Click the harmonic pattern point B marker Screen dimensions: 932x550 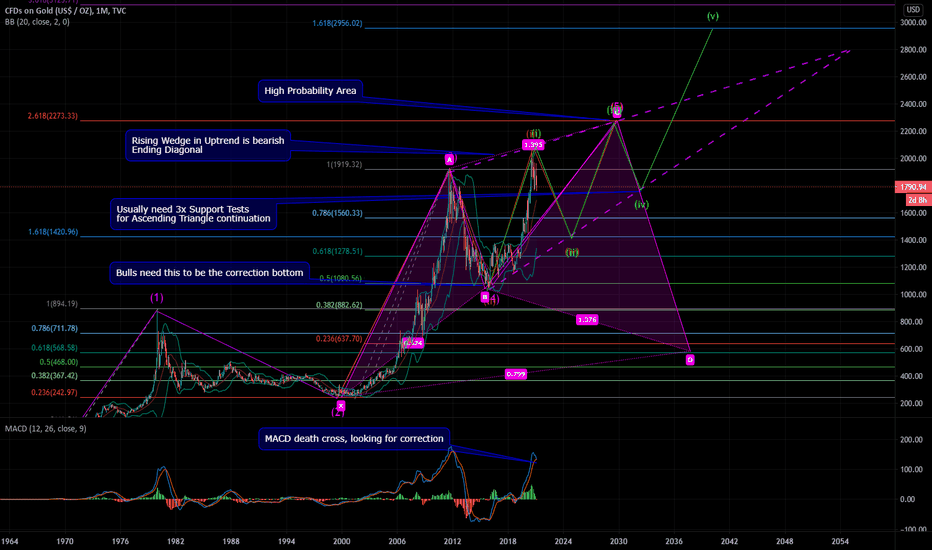tap(484, 297)
